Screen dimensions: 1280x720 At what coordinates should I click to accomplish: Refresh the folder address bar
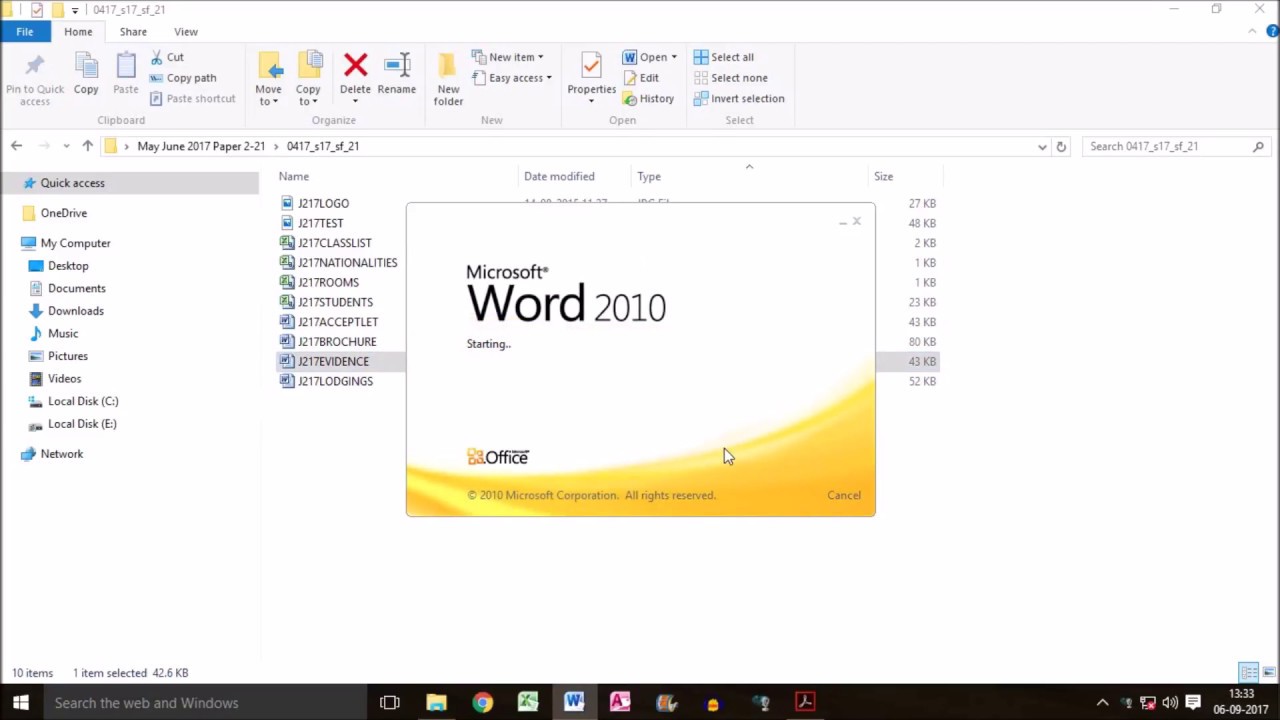pyautogui.click(x=1061, y=146)
